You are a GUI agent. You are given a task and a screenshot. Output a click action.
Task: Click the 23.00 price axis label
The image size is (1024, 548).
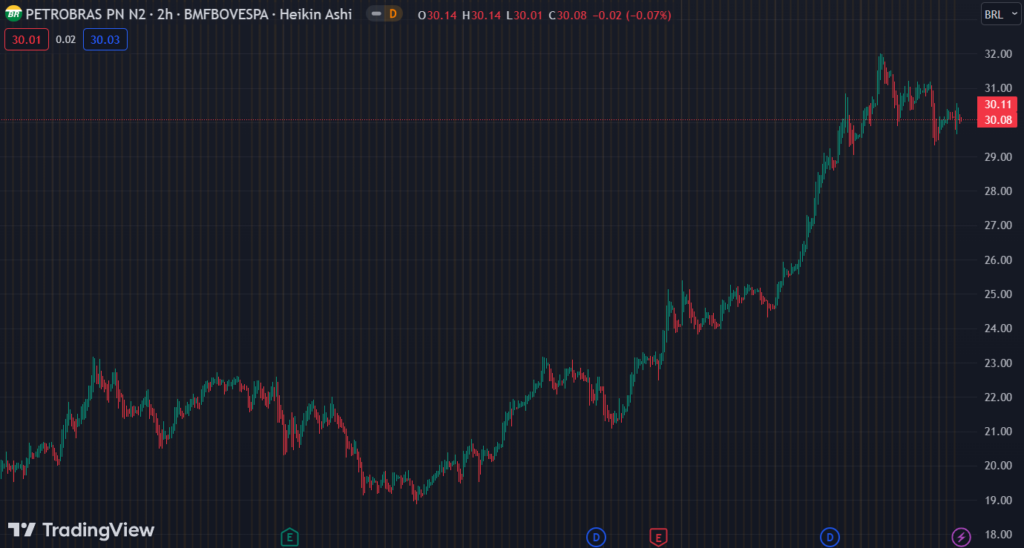(999, 363)
